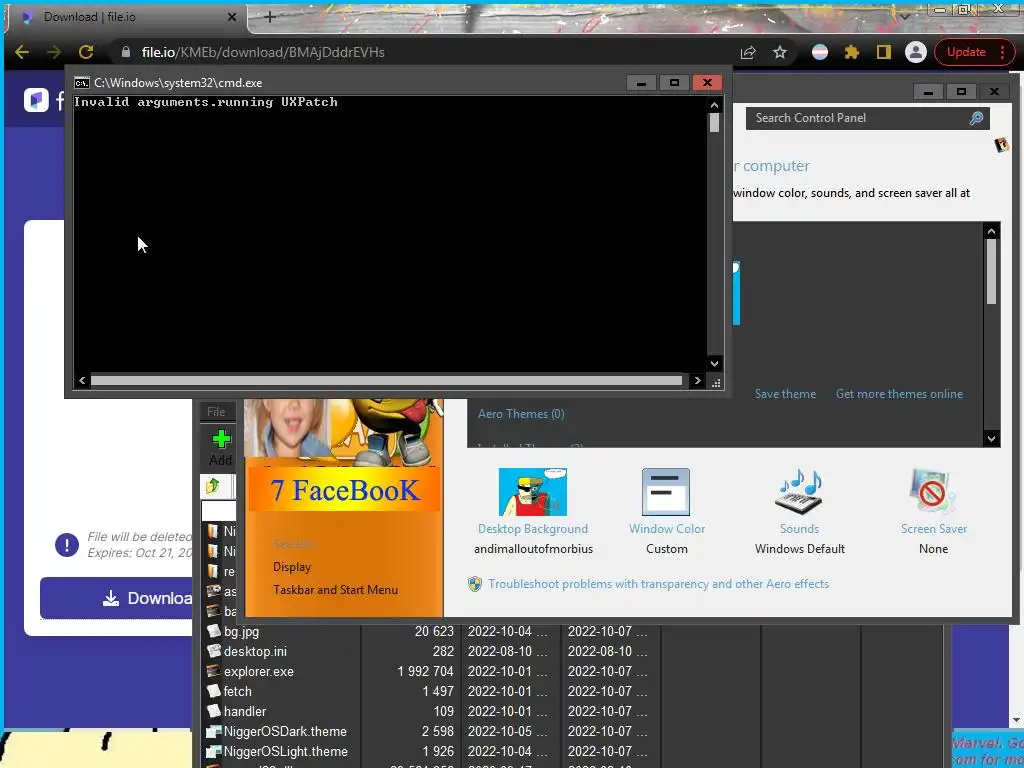This screenshot has height=768, width=1024.
Task: Click the 7-Zip address path field
Action: [x=219, y=510]
